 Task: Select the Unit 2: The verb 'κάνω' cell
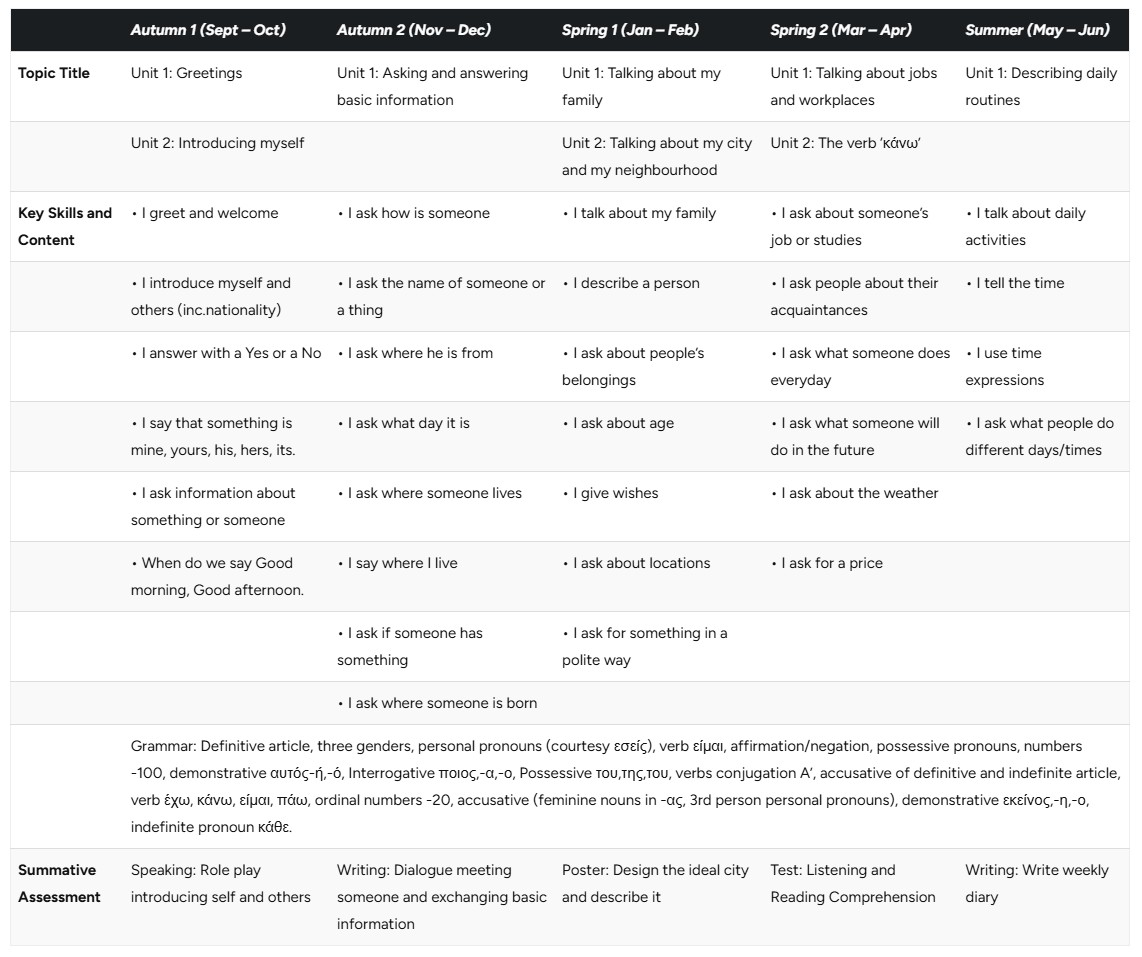click(846, 143)
